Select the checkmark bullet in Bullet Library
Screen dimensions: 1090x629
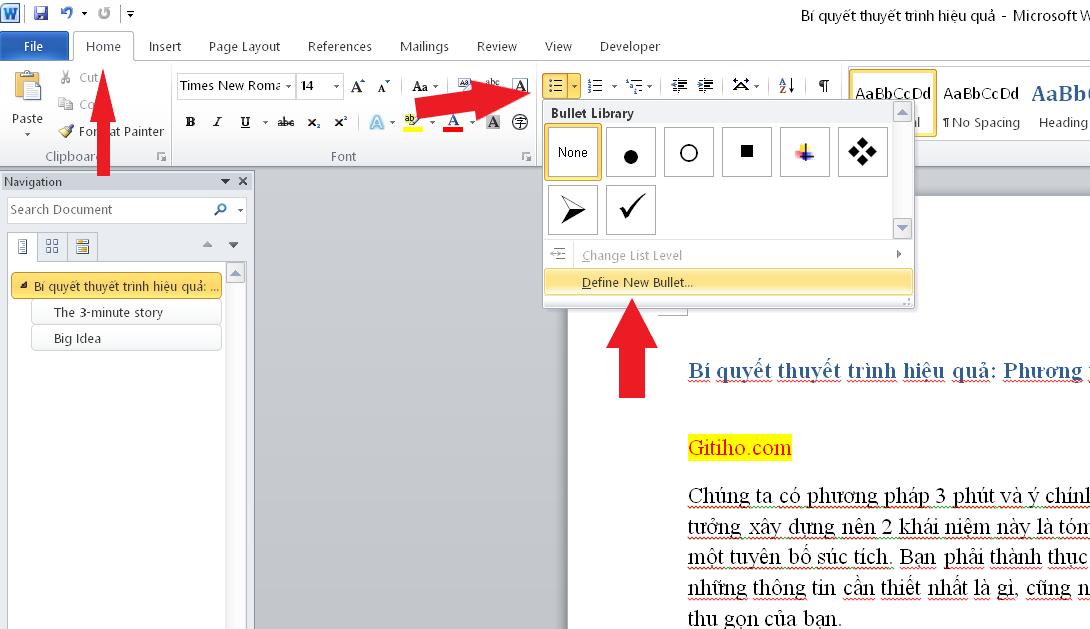point(631,209)
